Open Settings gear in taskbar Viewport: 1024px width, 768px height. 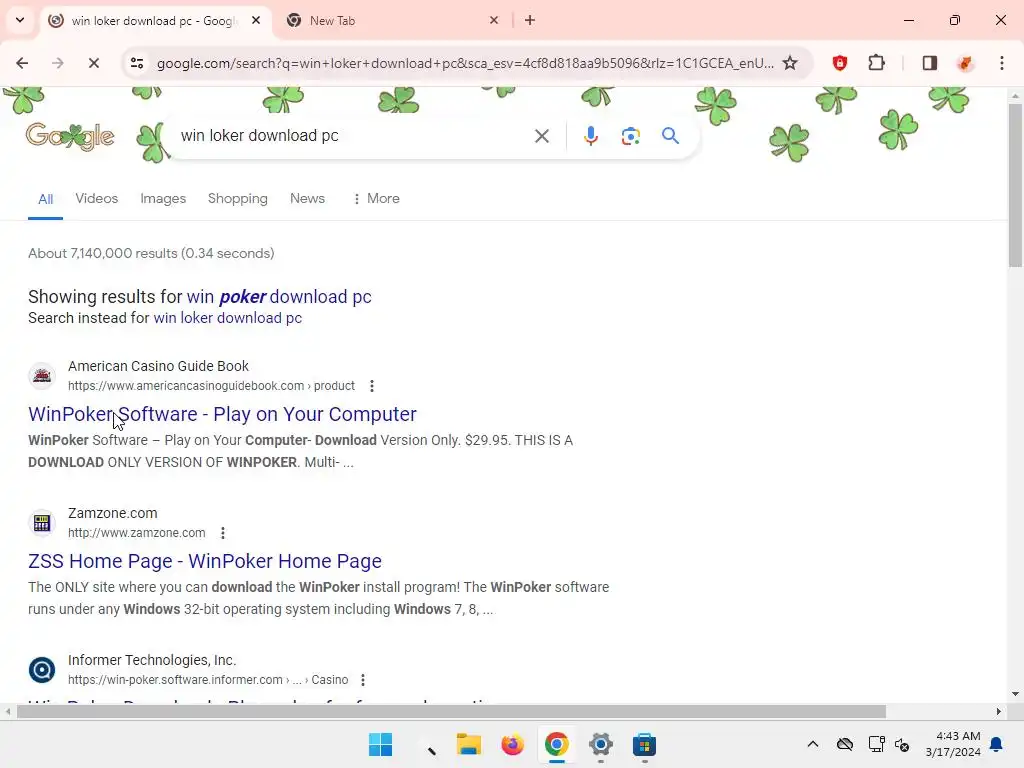coord(601,744)
